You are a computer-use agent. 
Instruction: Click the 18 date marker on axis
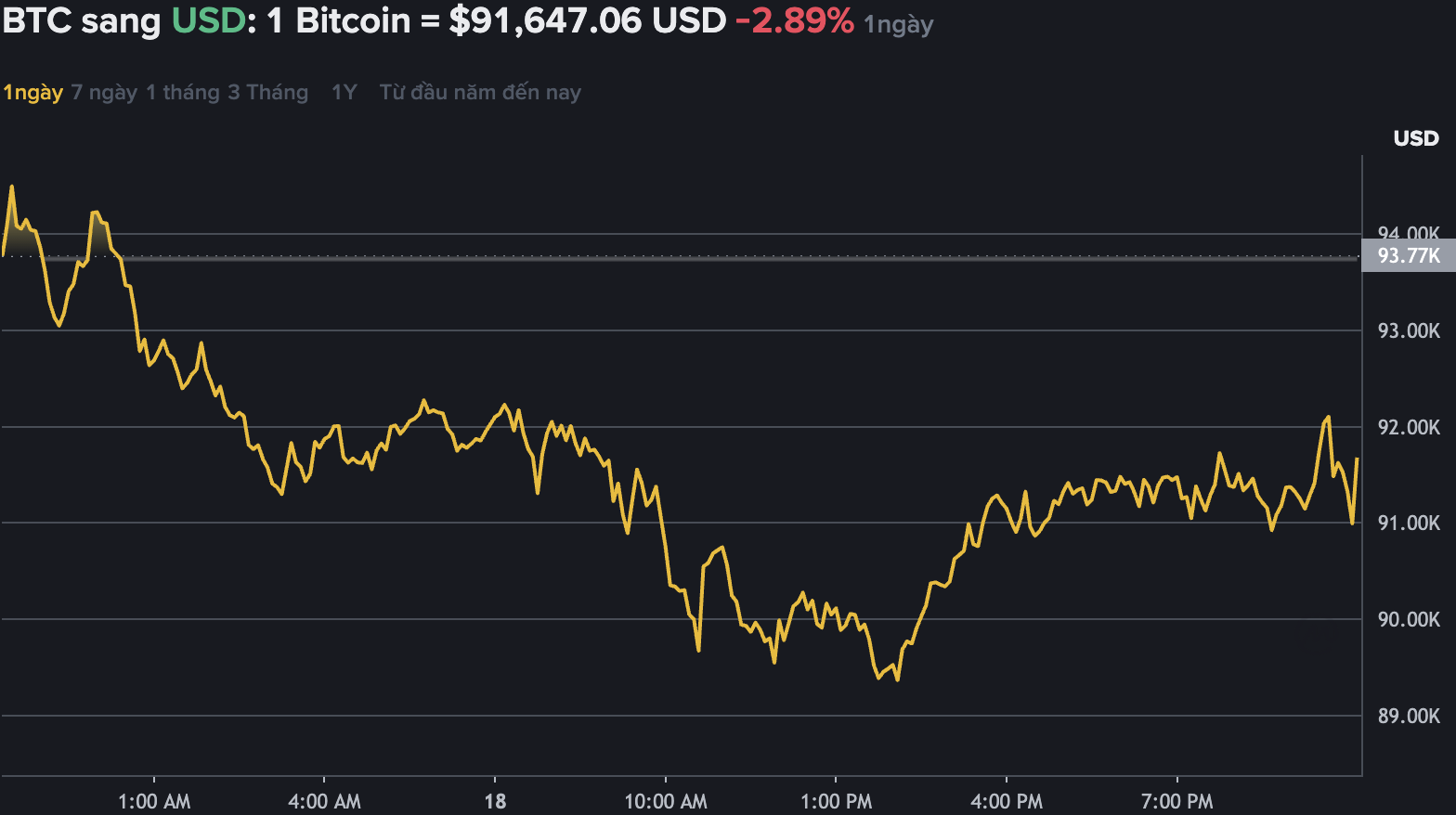click(494, 800)
